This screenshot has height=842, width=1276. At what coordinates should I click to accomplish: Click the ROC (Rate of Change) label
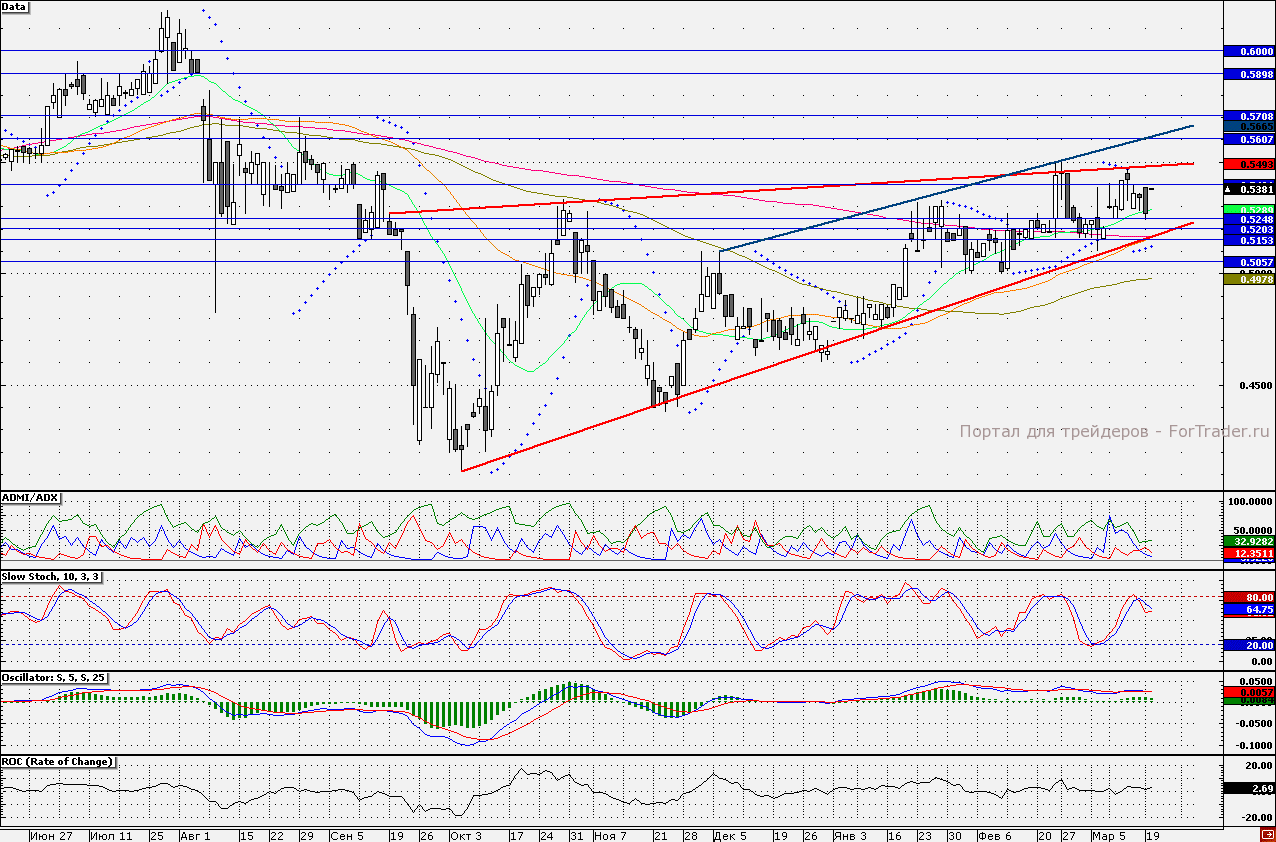(58, 762)
